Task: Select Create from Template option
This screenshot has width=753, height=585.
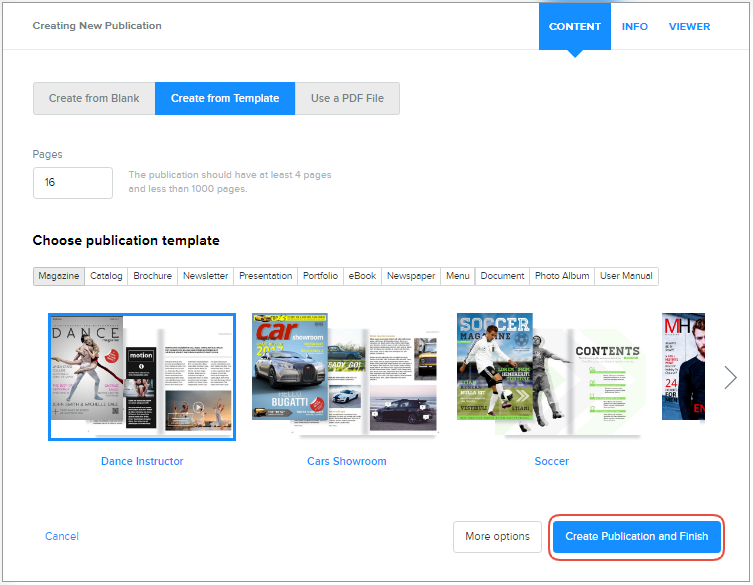Action: click(x=225, y=99)
